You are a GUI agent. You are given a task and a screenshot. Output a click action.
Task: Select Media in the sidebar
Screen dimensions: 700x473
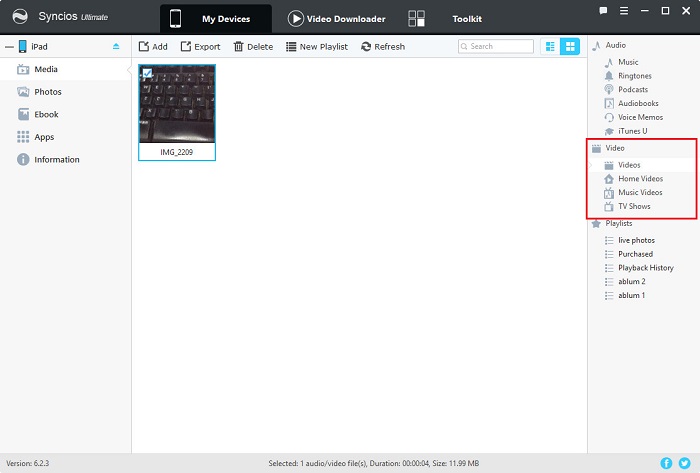pos(66,69)
